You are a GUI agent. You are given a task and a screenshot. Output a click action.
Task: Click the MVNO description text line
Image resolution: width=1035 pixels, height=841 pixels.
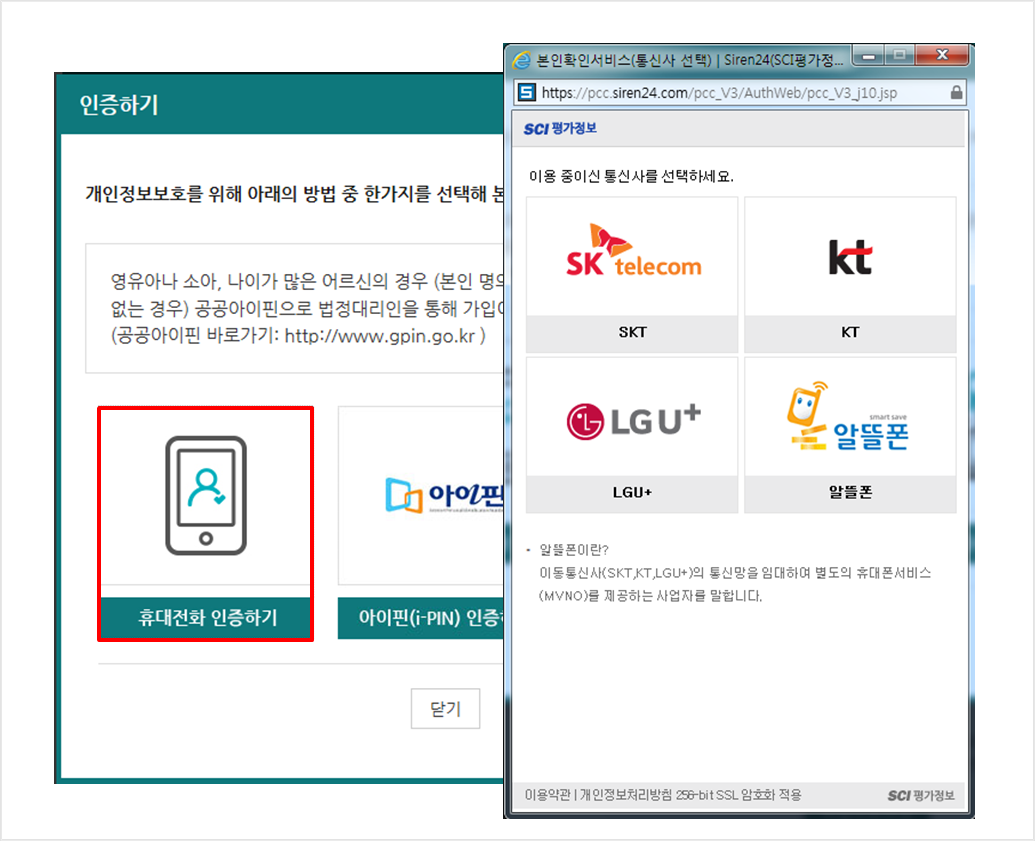coord(650,596)
